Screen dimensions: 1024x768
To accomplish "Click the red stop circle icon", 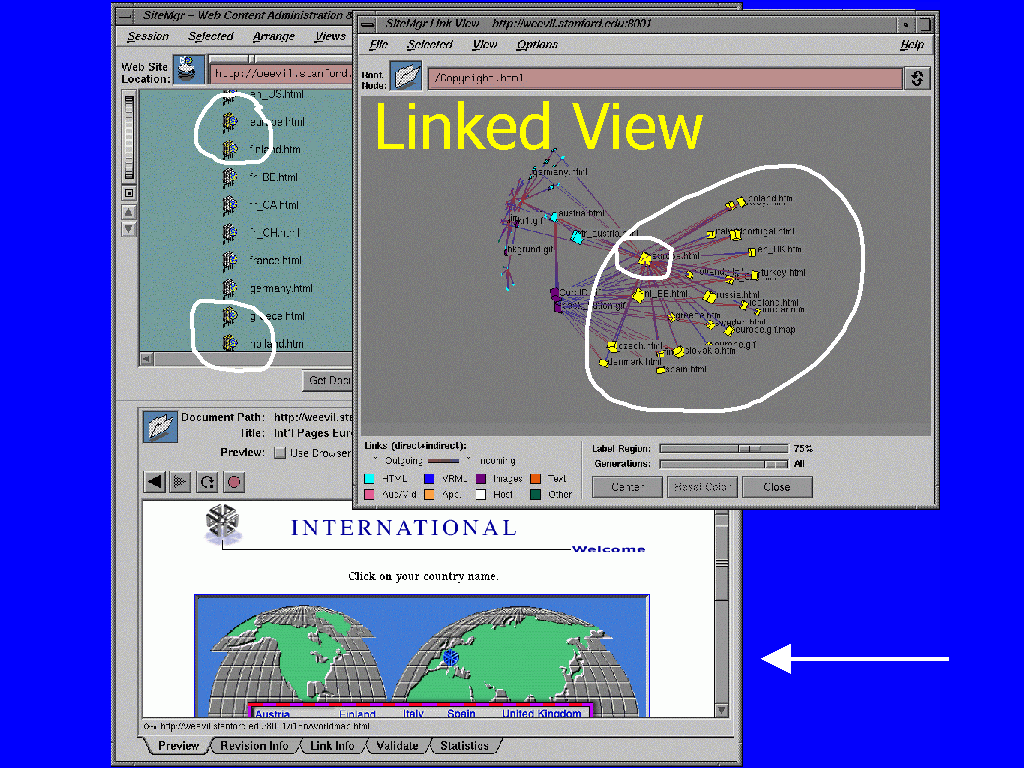I will pos(233,482).
